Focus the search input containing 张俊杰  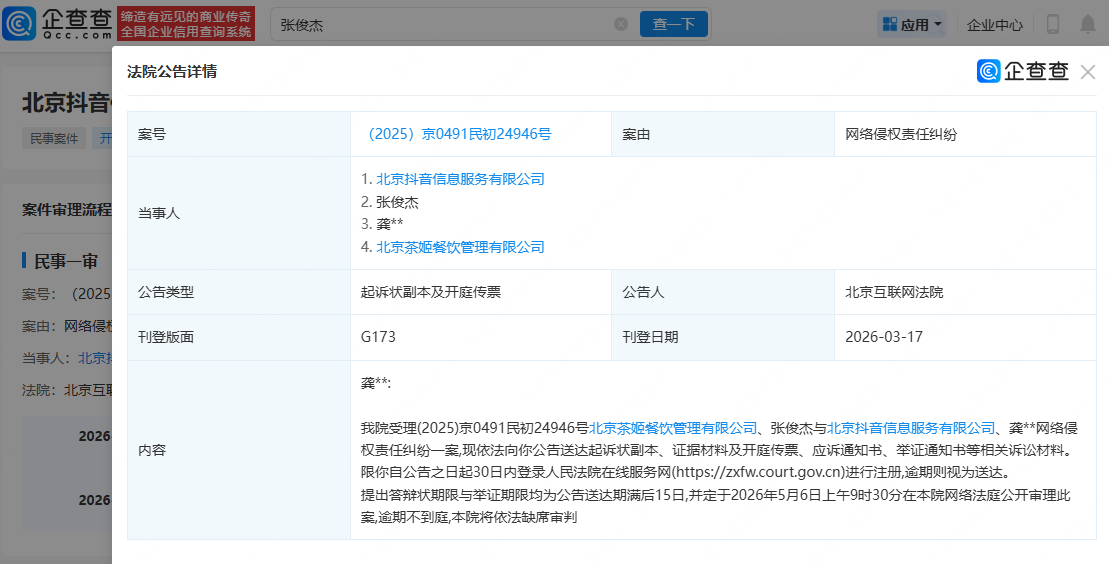[x=440, y=24]
